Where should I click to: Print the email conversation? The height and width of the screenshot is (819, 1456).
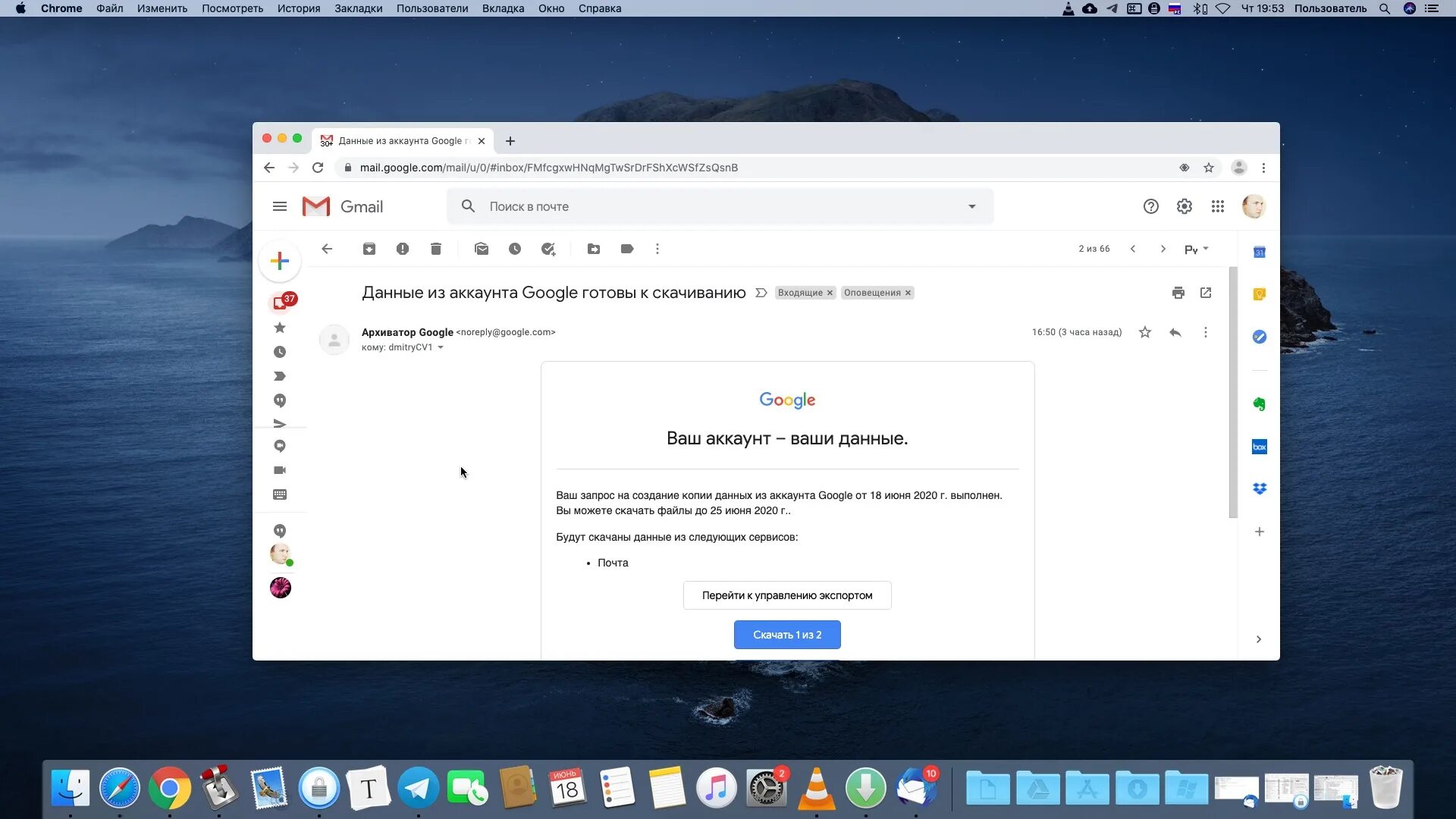1178,293
